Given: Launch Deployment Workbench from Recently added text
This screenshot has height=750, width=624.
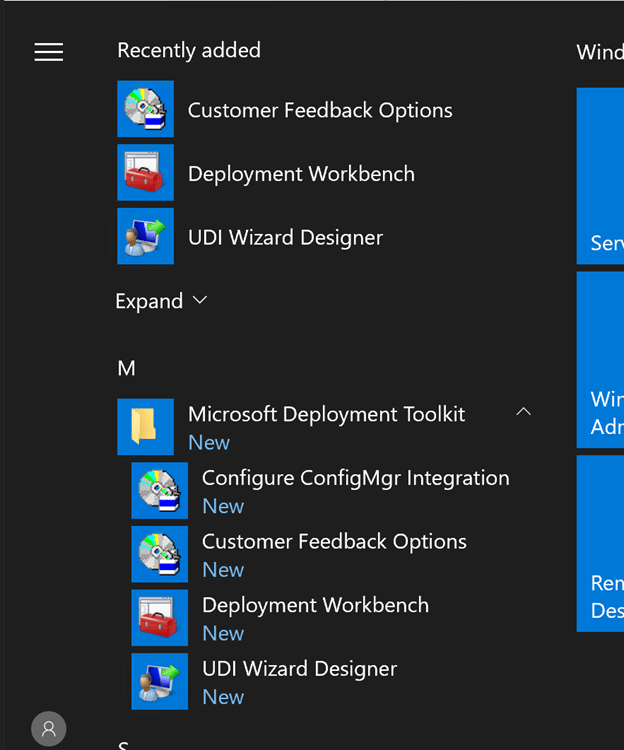Looking at the screenshot, I should pos(301,174).
